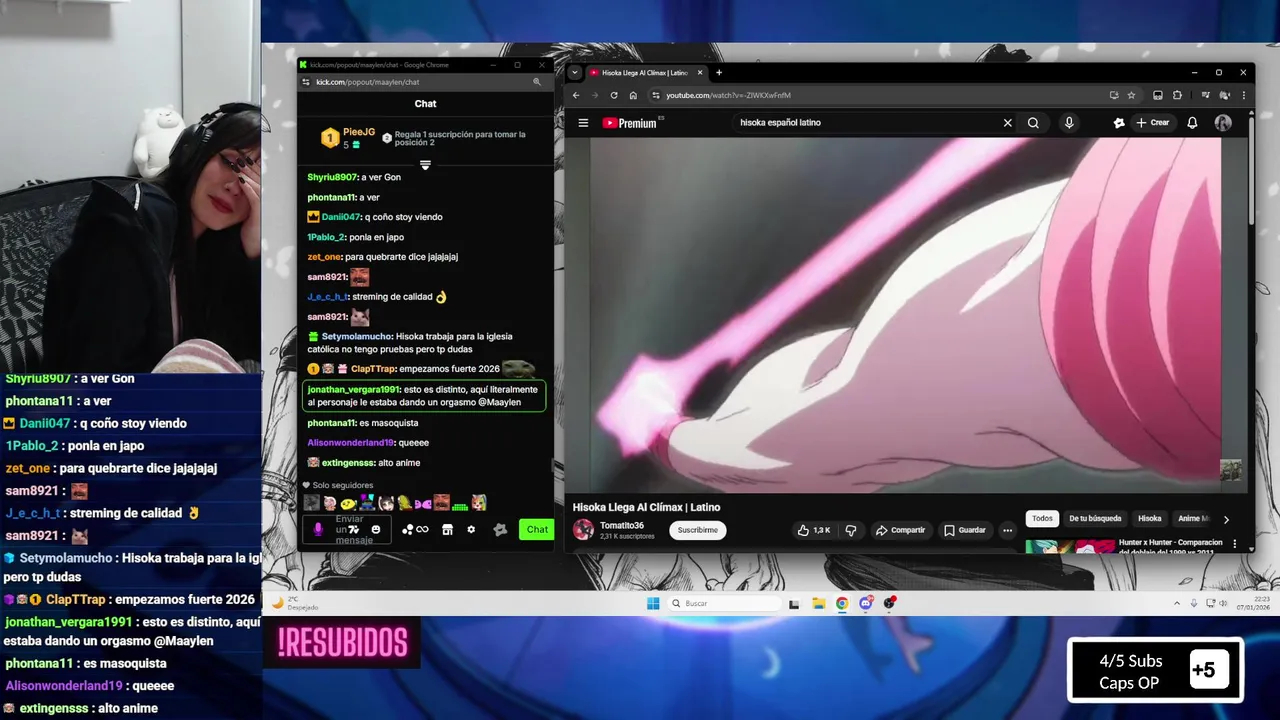
Task: Open the Kick shop store icon
Action: [x=447, y=530]
